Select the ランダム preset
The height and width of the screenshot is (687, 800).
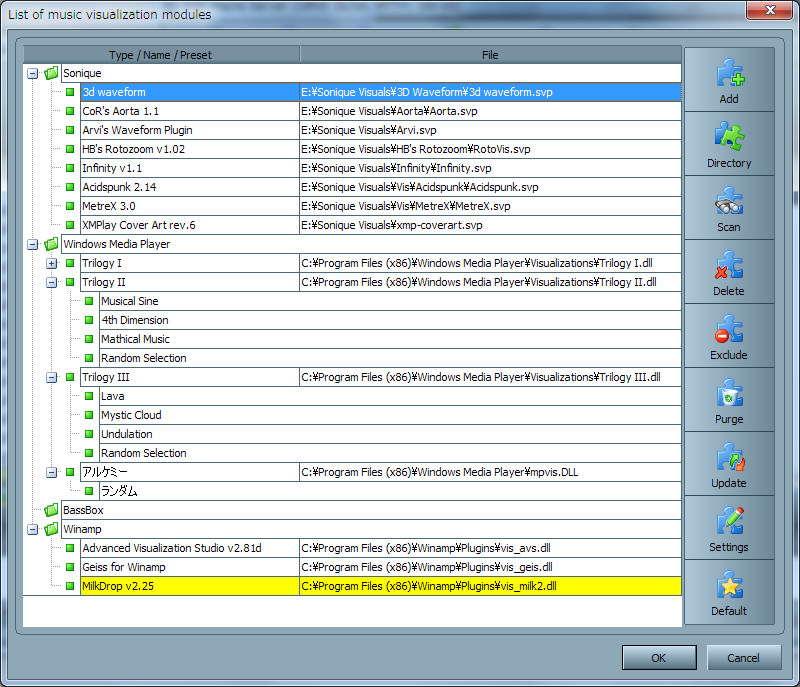coord(119,491)
